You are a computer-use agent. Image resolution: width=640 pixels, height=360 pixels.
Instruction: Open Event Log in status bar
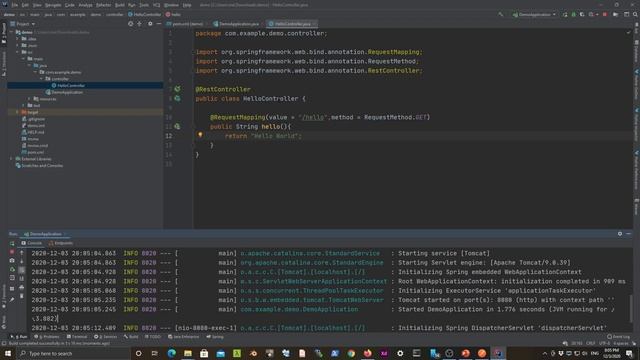(618, 337)
